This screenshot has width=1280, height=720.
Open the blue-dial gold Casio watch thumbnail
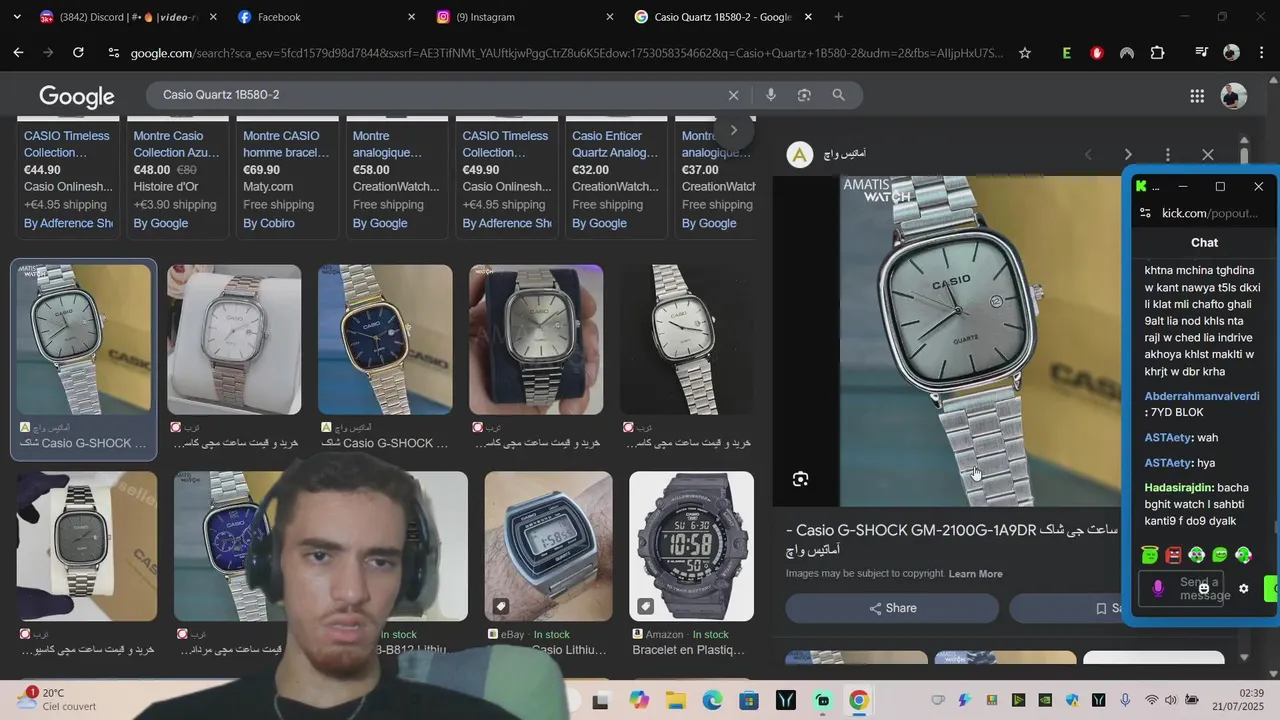(385, 340)
